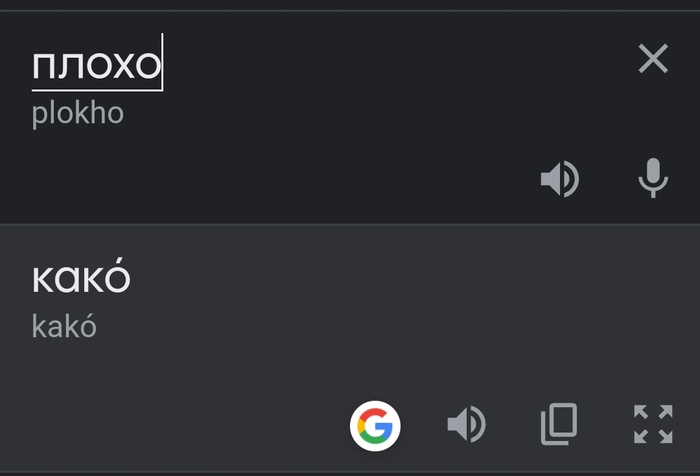
Task: Place the cursor in the input text
Action: click(96, 66)
